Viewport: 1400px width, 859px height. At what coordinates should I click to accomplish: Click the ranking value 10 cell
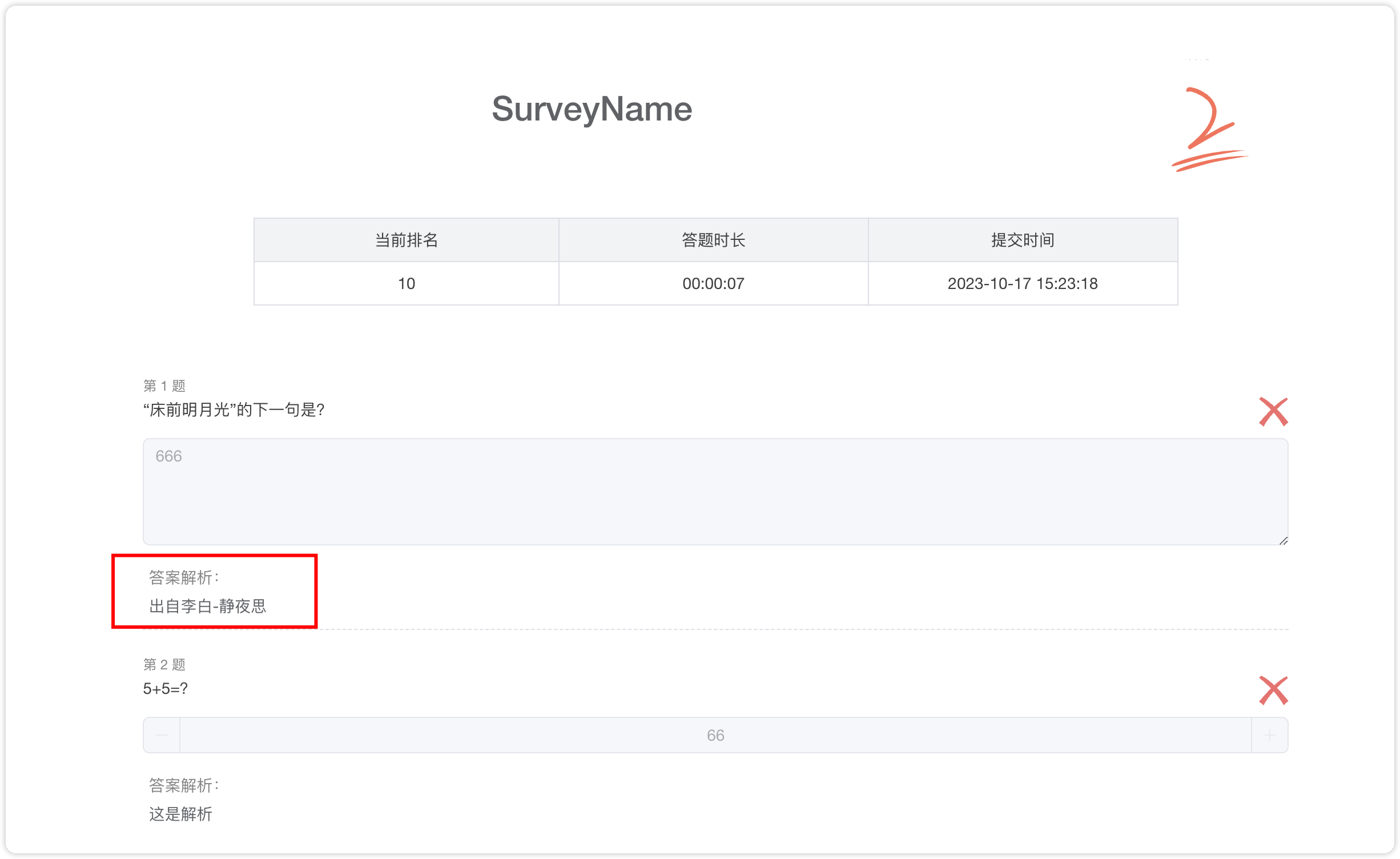click(406, 283)
